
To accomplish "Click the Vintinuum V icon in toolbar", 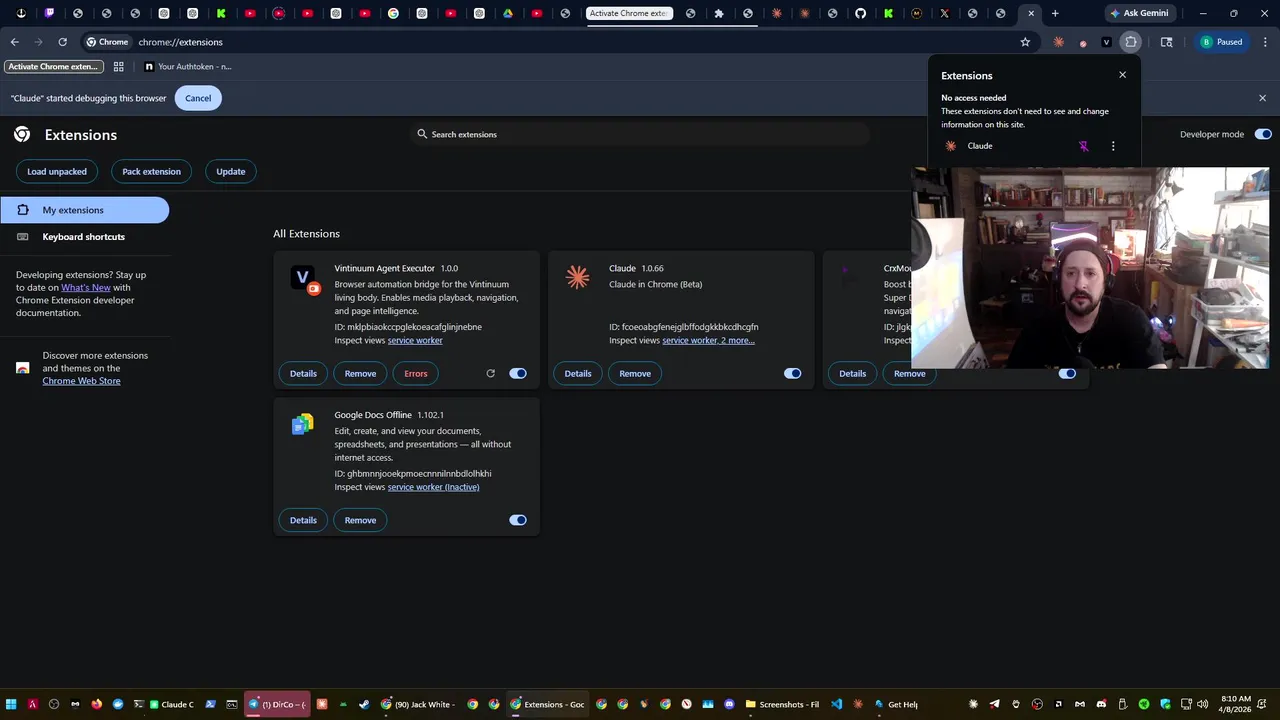I will pyautogui.click(x=1106, y=42).
